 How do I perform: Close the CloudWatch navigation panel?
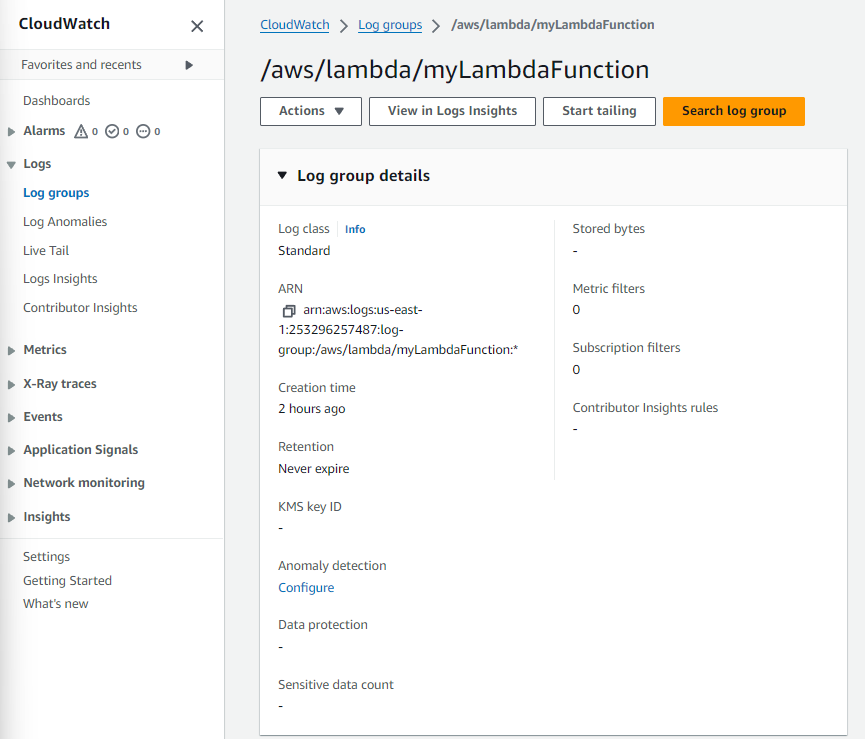[197, 26]
